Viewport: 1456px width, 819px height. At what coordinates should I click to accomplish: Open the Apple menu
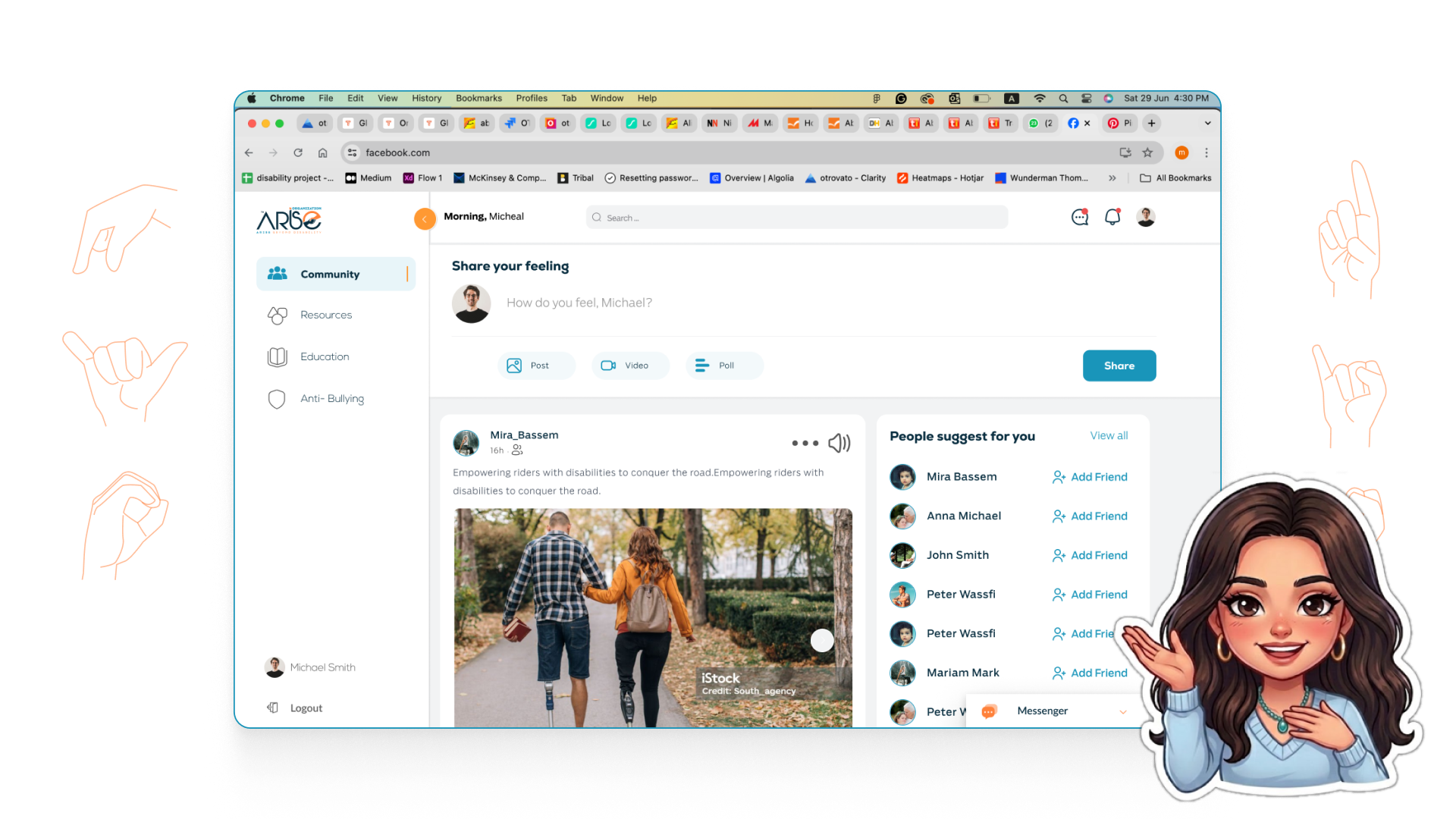(x=252, y=99)
